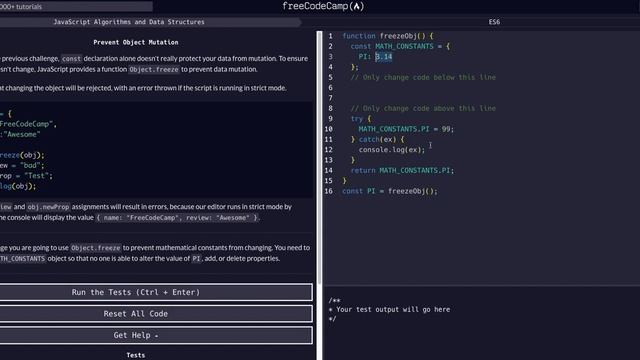Screen dimensions: 640x360
Task: Open JavaScript Algorithms and Data Structures breadcrumb
Action: 129,22
